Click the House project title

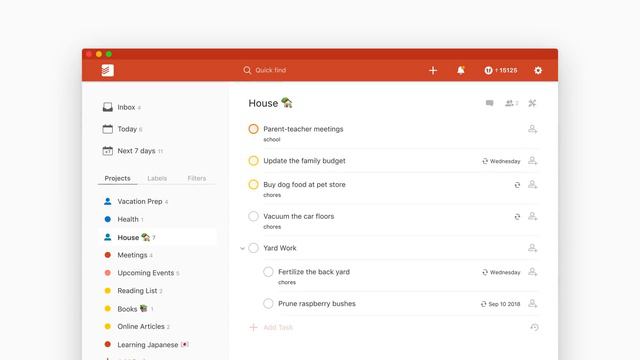270,103
